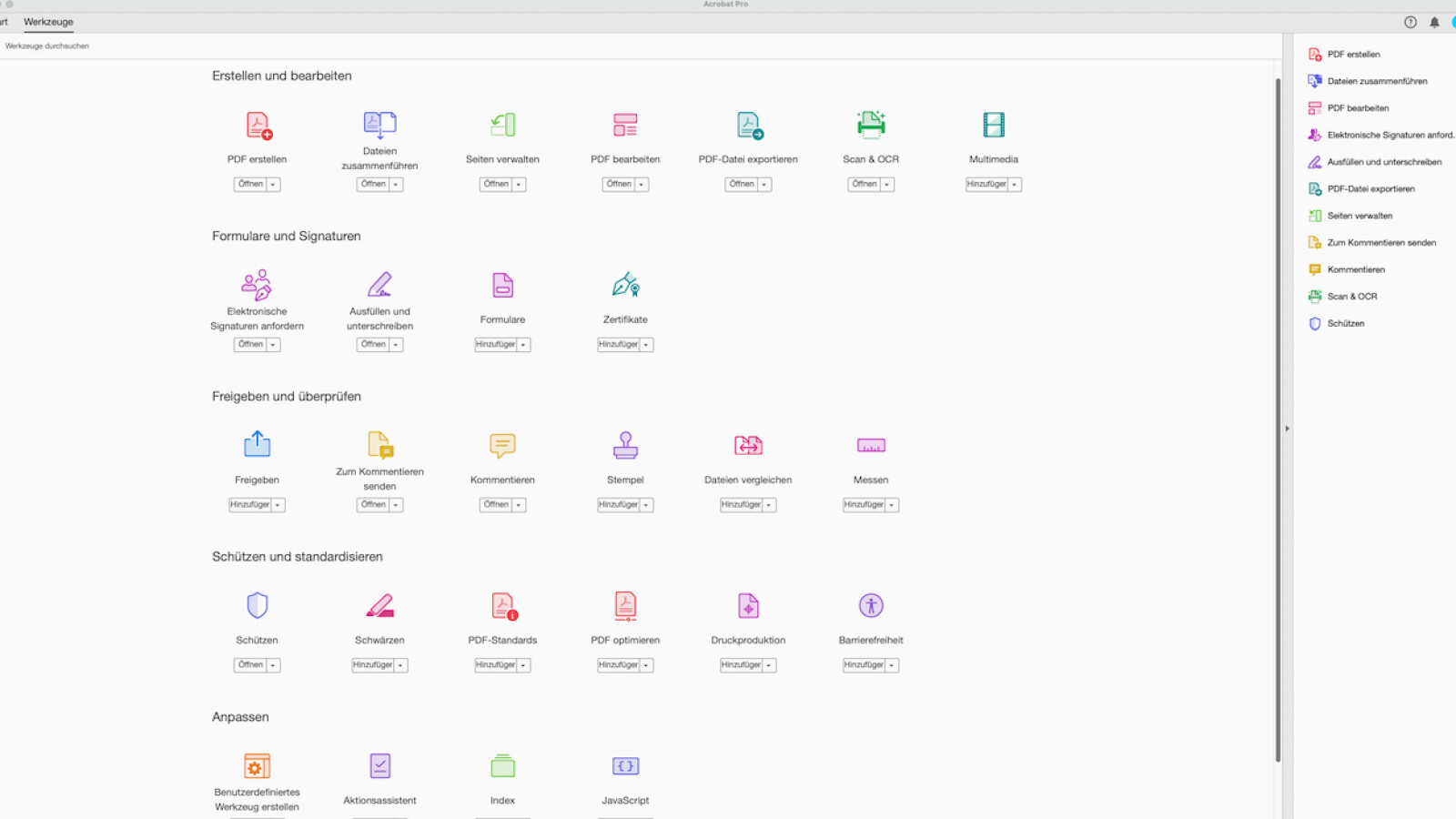Select the Scan & OCR scanner icon
Screen dimensions: 1456x819
coord(870,126)
